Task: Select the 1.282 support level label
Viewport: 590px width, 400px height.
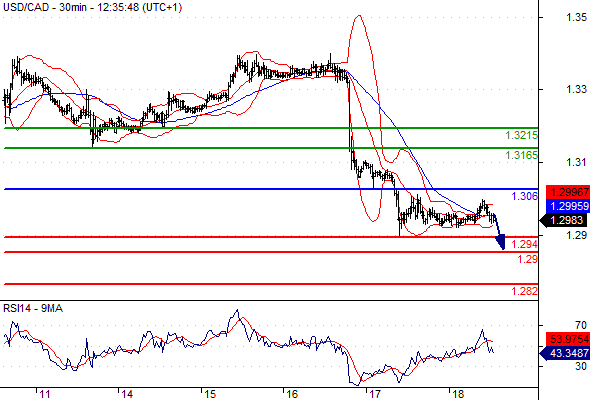Action: [525, 291]
